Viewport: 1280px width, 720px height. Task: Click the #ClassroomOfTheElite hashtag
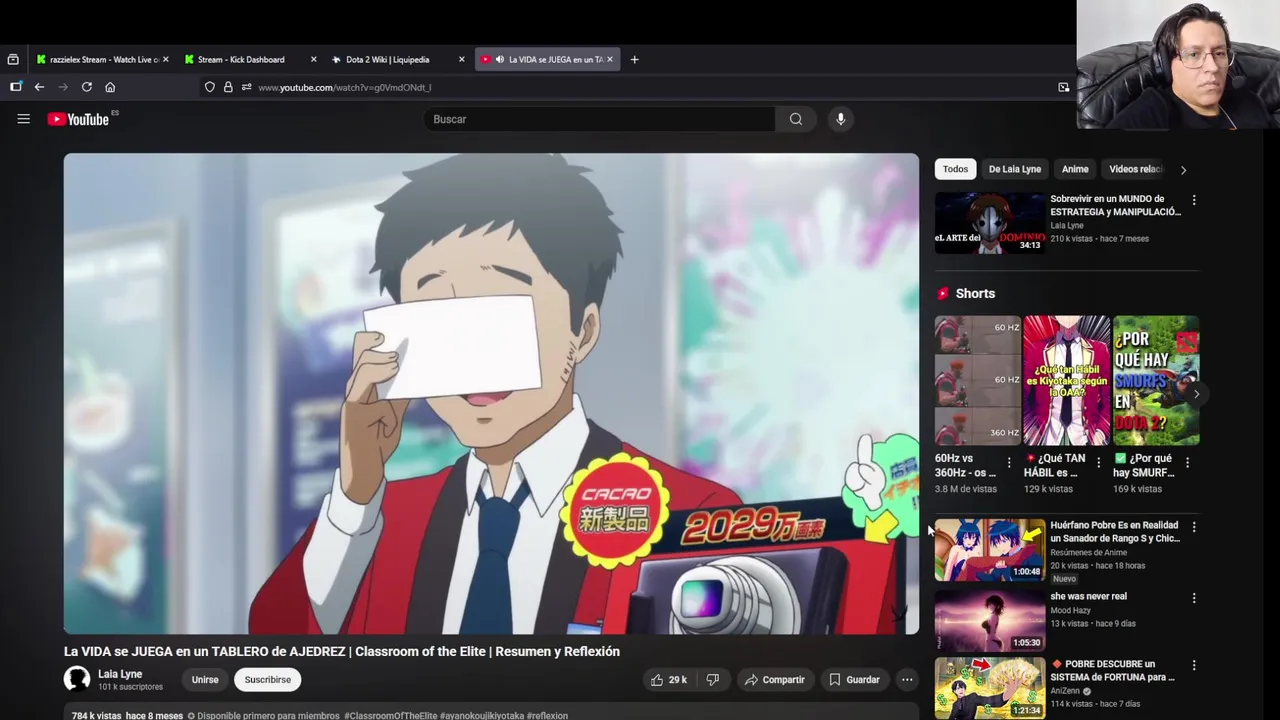pyautogui.click(x=391, y=716)
